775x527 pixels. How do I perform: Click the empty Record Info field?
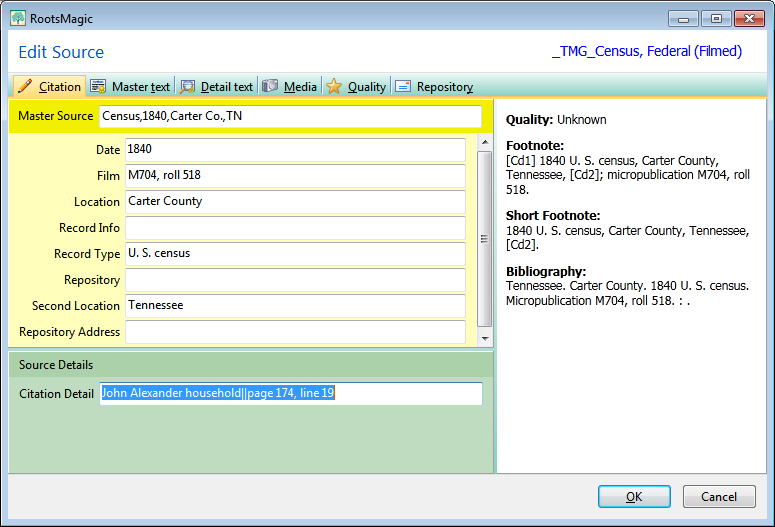pyautogui.click(x=295, y=228)
